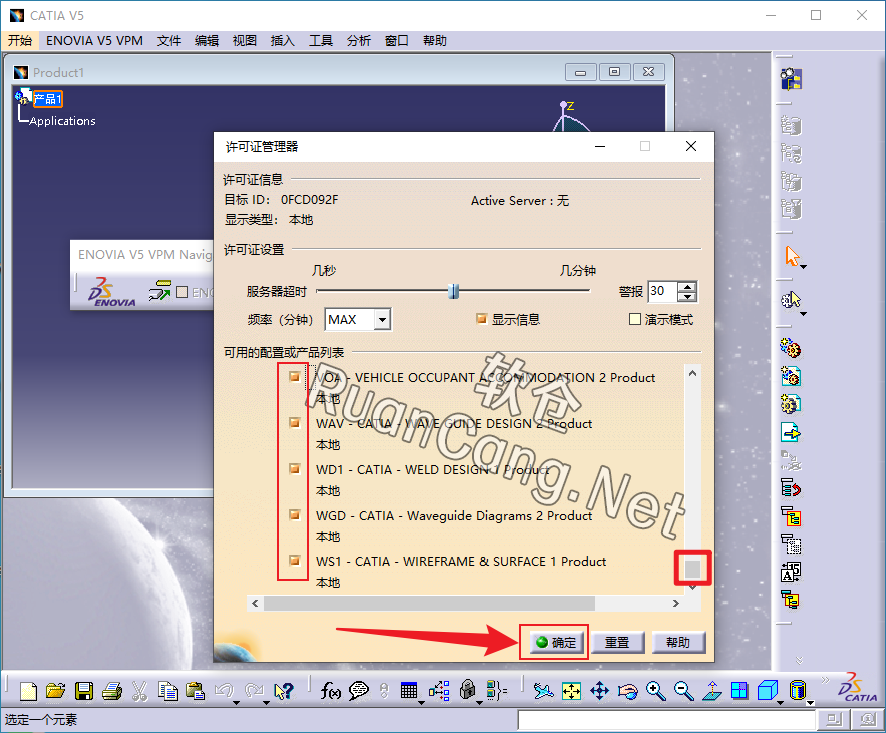Click the product list scroll up arrow

692,373
